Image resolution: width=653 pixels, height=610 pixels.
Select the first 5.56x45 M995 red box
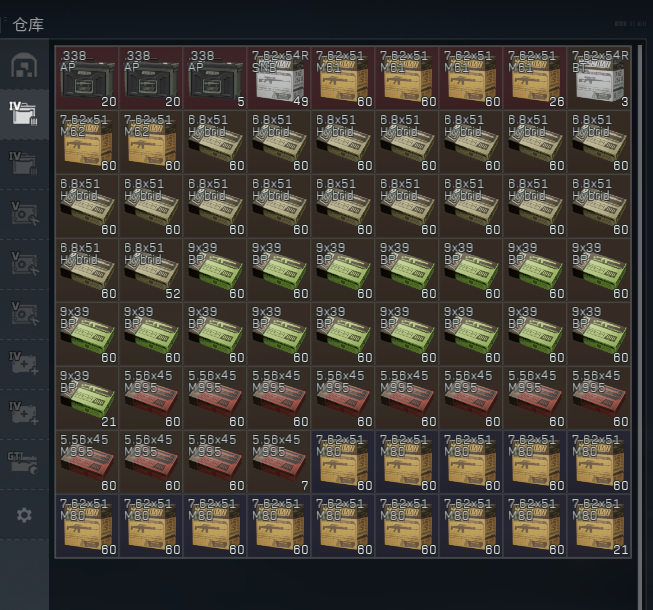coord(151,398)
